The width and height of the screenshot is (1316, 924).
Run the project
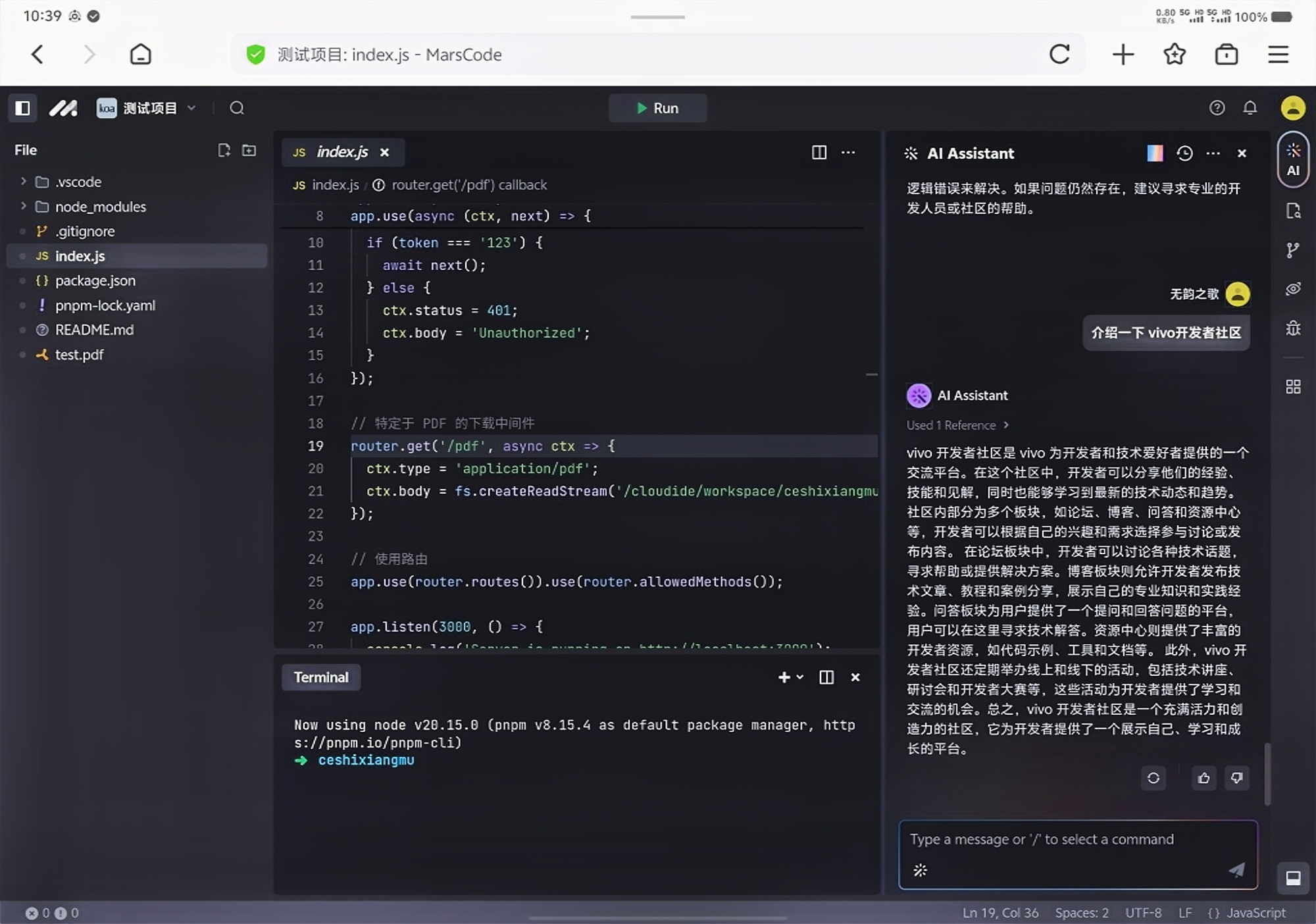pyautogui.click(x=657, y=108)
